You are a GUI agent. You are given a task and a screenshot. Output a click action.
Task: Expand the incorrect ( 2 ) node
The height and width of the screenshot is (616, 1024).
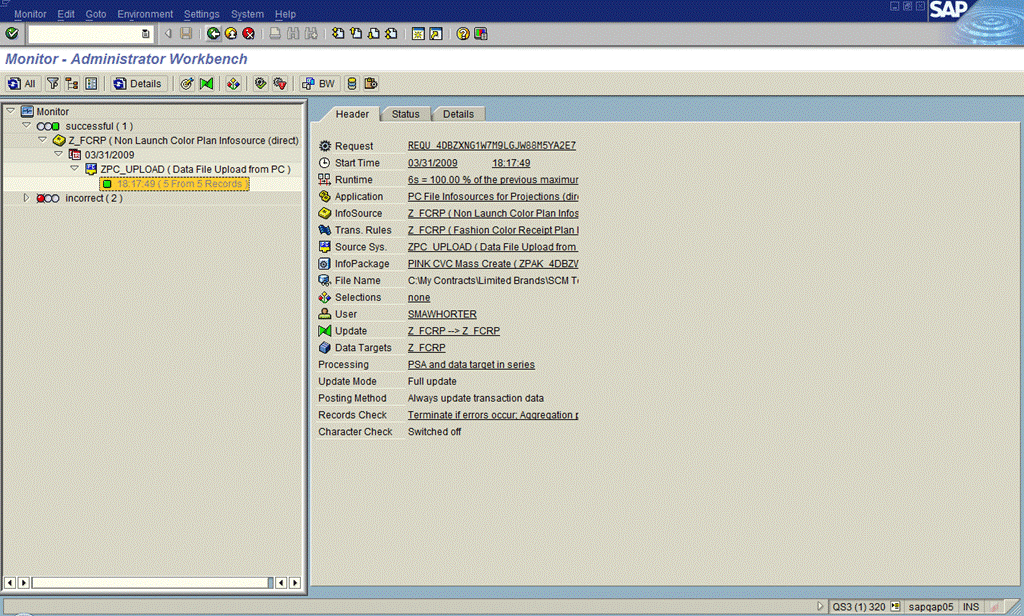[x=26, y=198]
